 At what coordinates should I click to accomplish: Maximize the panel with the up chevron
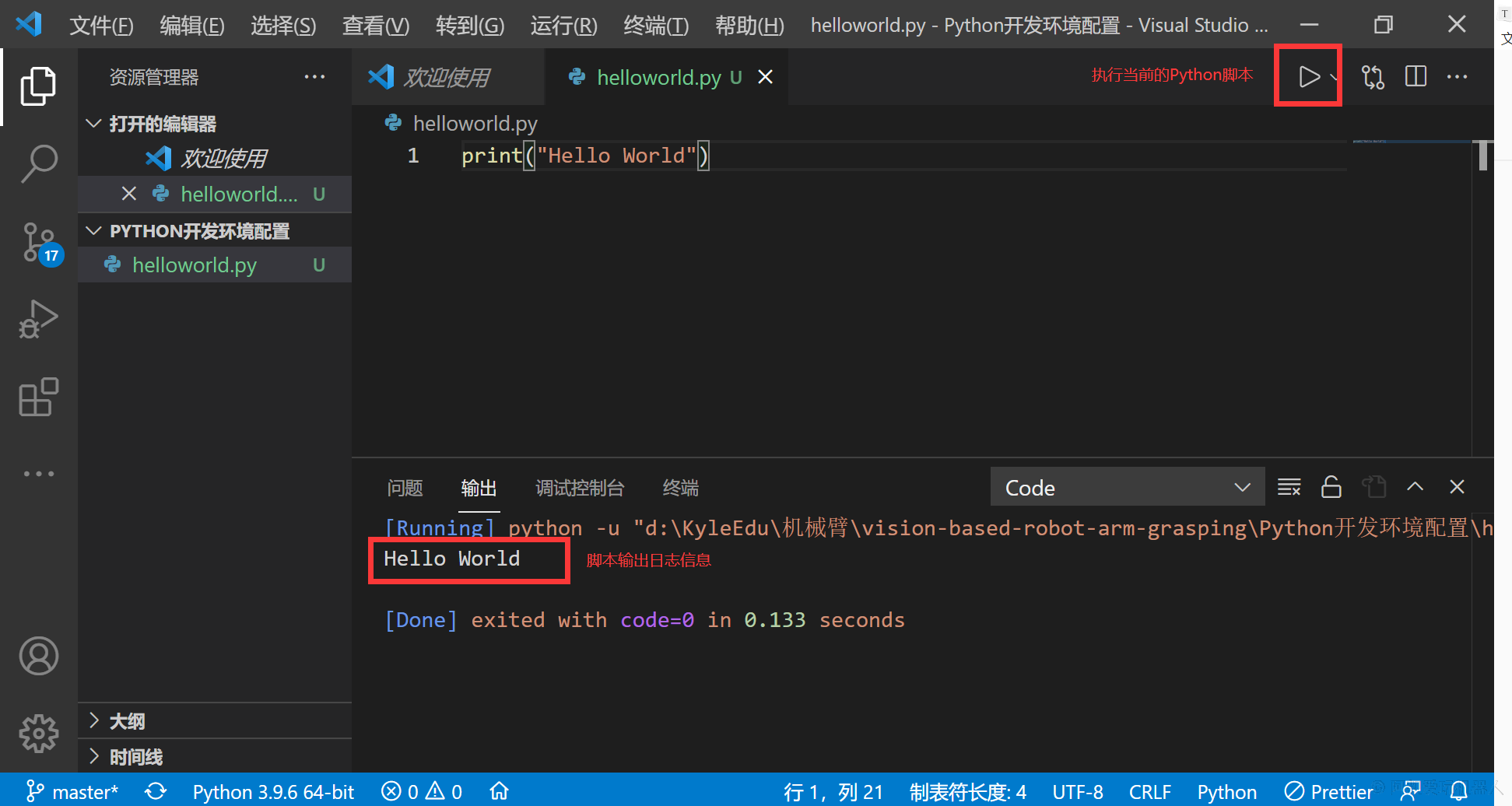click(x=1415, y=487)
